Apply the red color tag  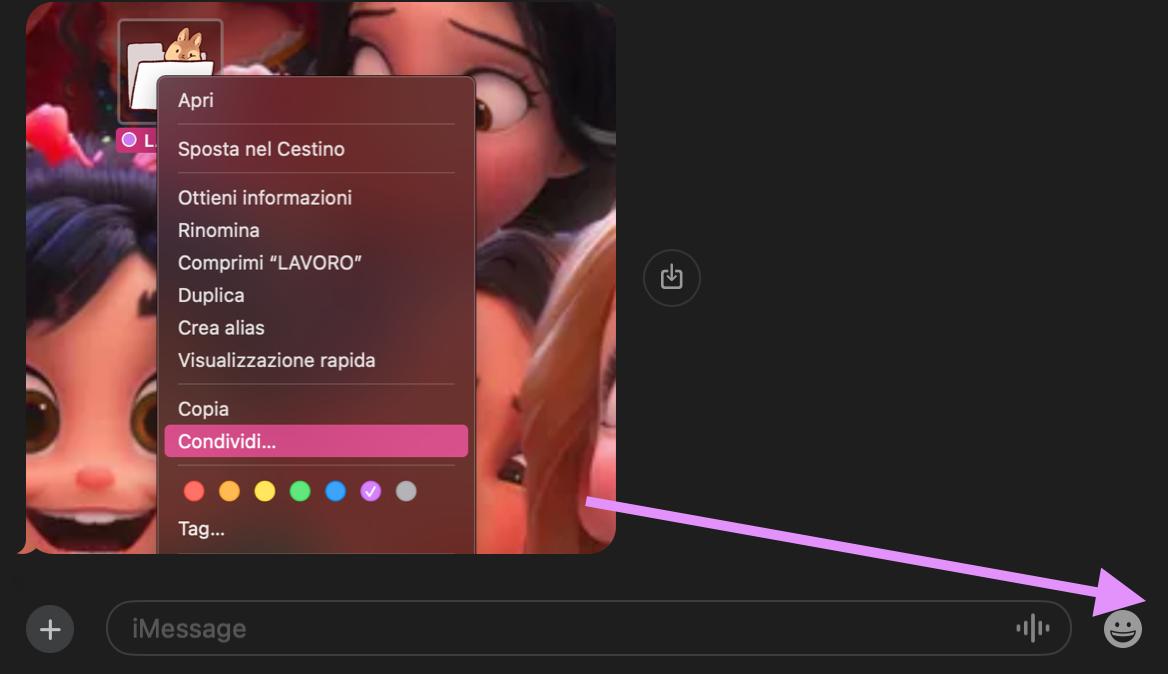click(x=194, y=491)
